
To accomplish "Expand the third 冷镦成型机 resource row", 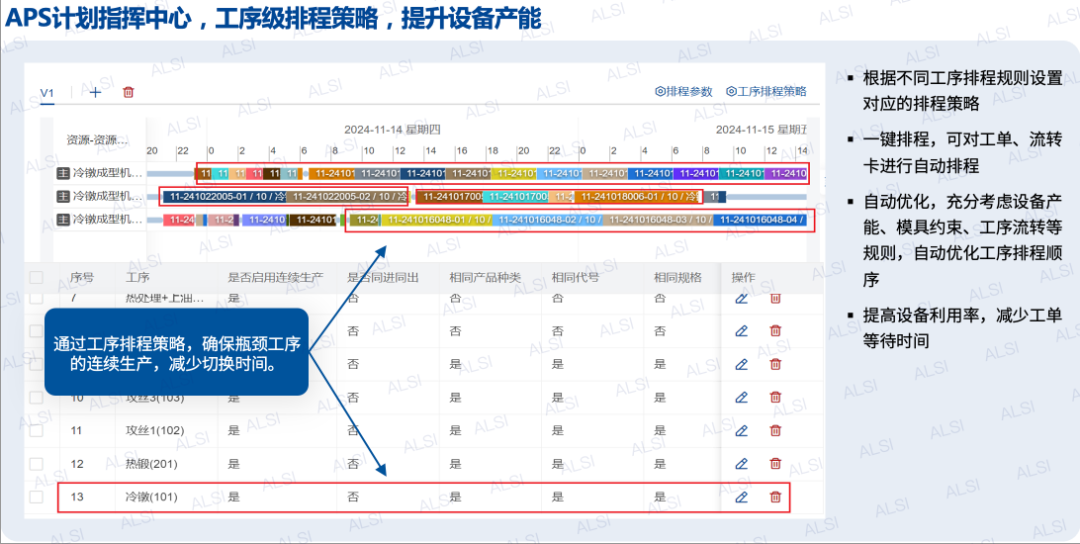I will [x=62, y=220].
